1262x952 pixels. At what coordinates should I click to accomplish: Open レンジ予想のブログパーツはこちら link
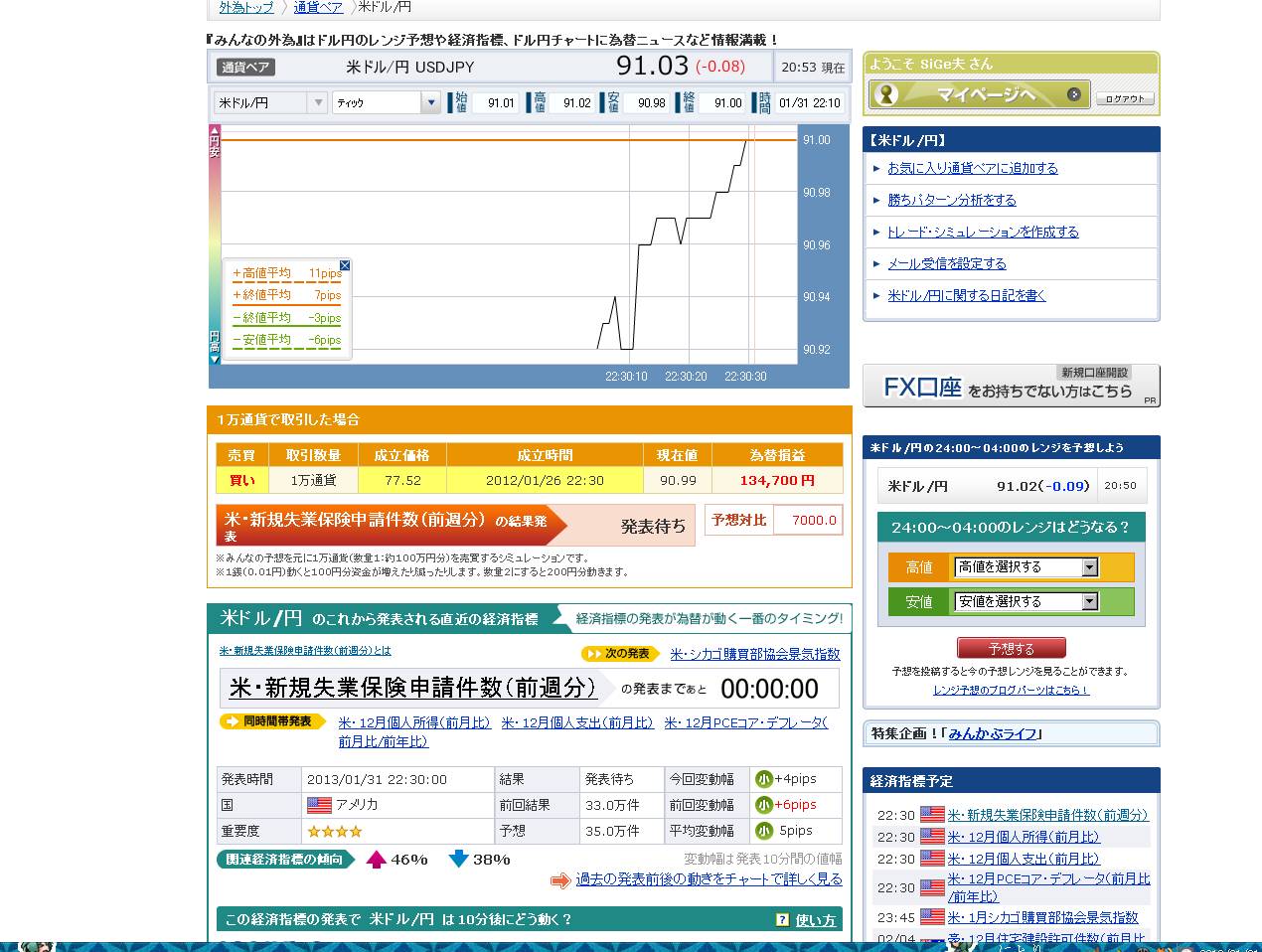point(1011,690)
